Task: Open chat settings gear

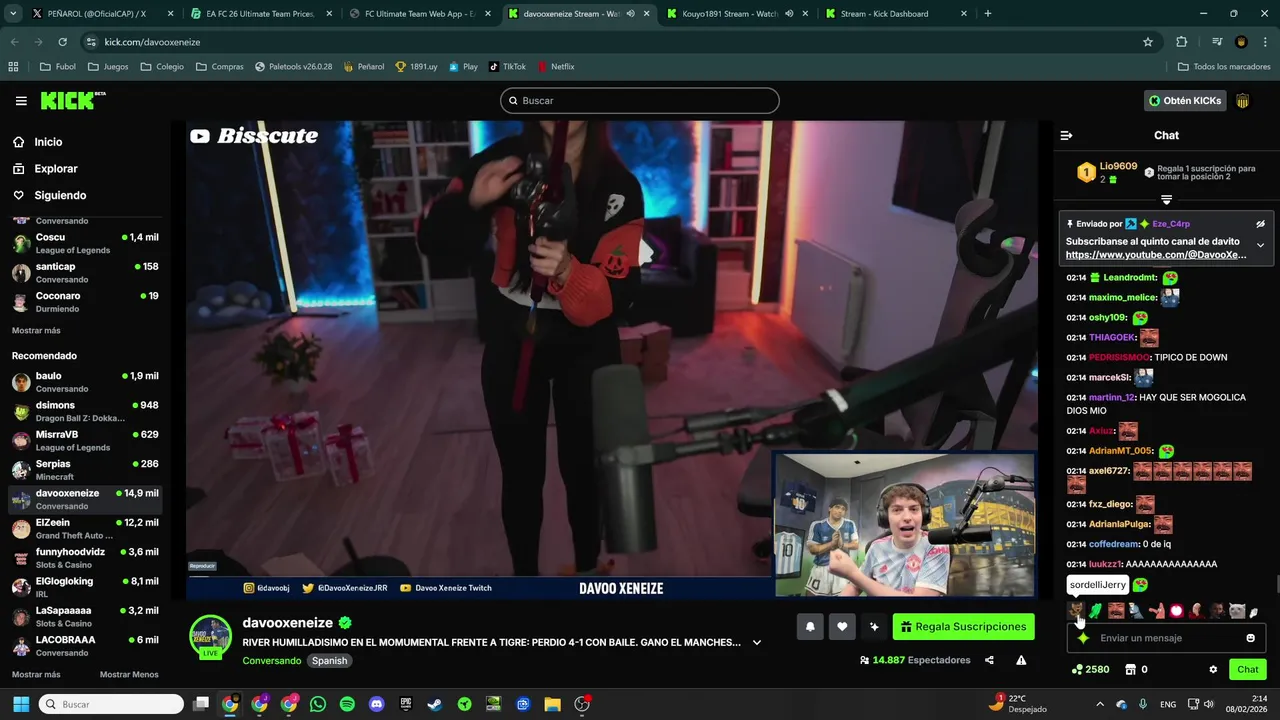Action: point(1213,670)
